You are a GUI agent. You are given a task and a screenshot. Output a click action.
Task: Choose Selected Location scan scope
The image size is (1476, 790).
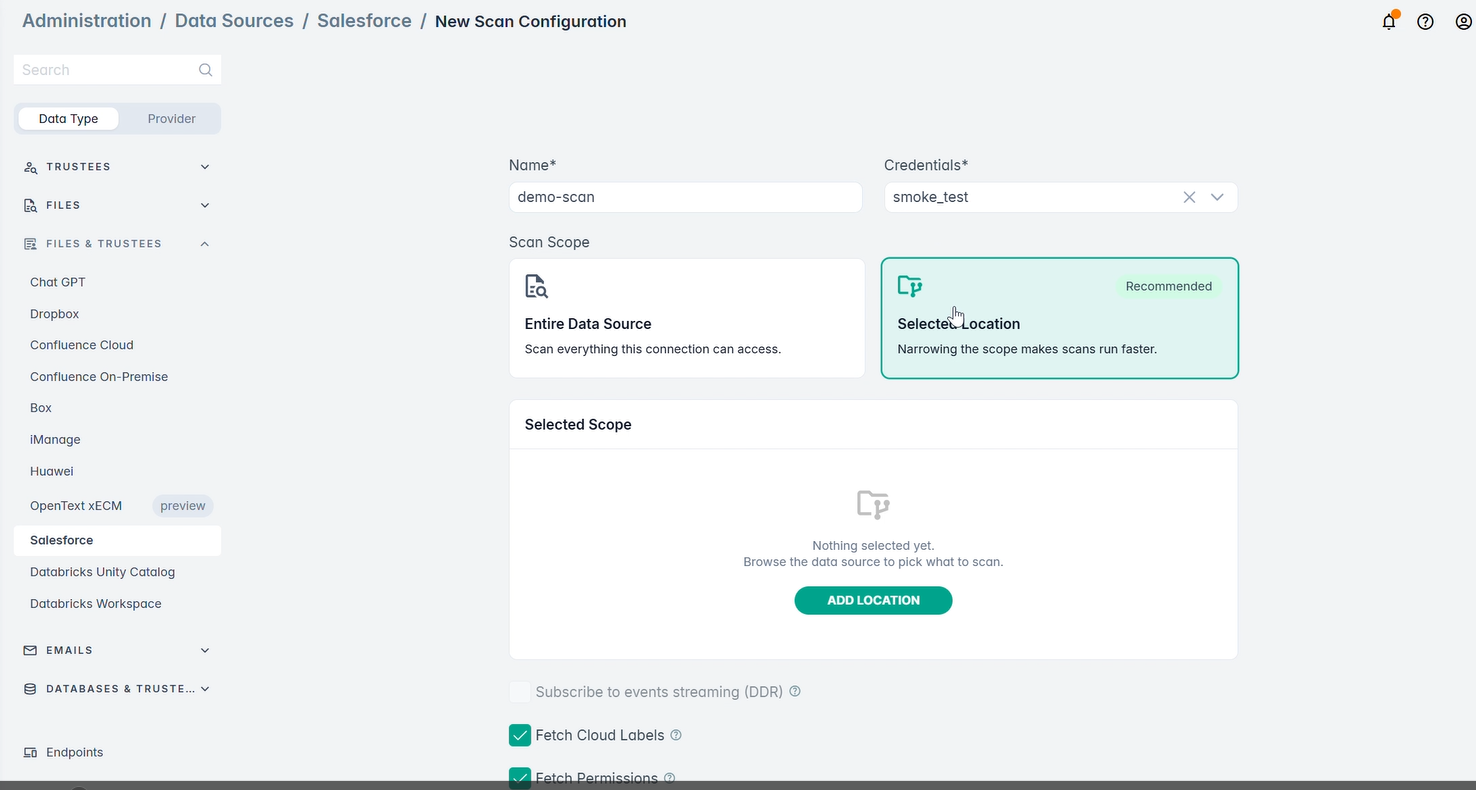(x=1060, y=318)
